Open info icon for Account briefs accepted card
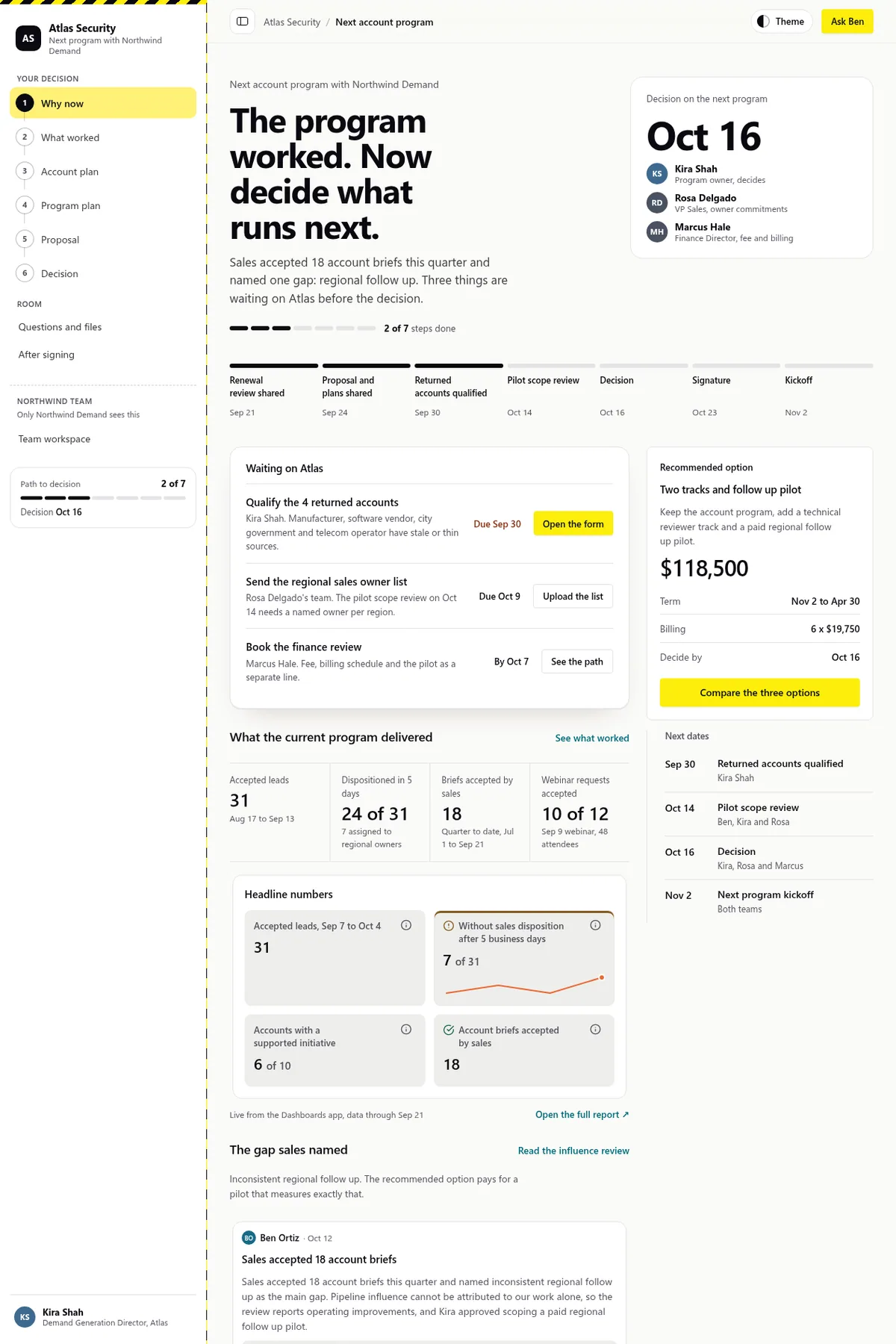Screen dimensions: 896x1344 tap(595, 1029)
